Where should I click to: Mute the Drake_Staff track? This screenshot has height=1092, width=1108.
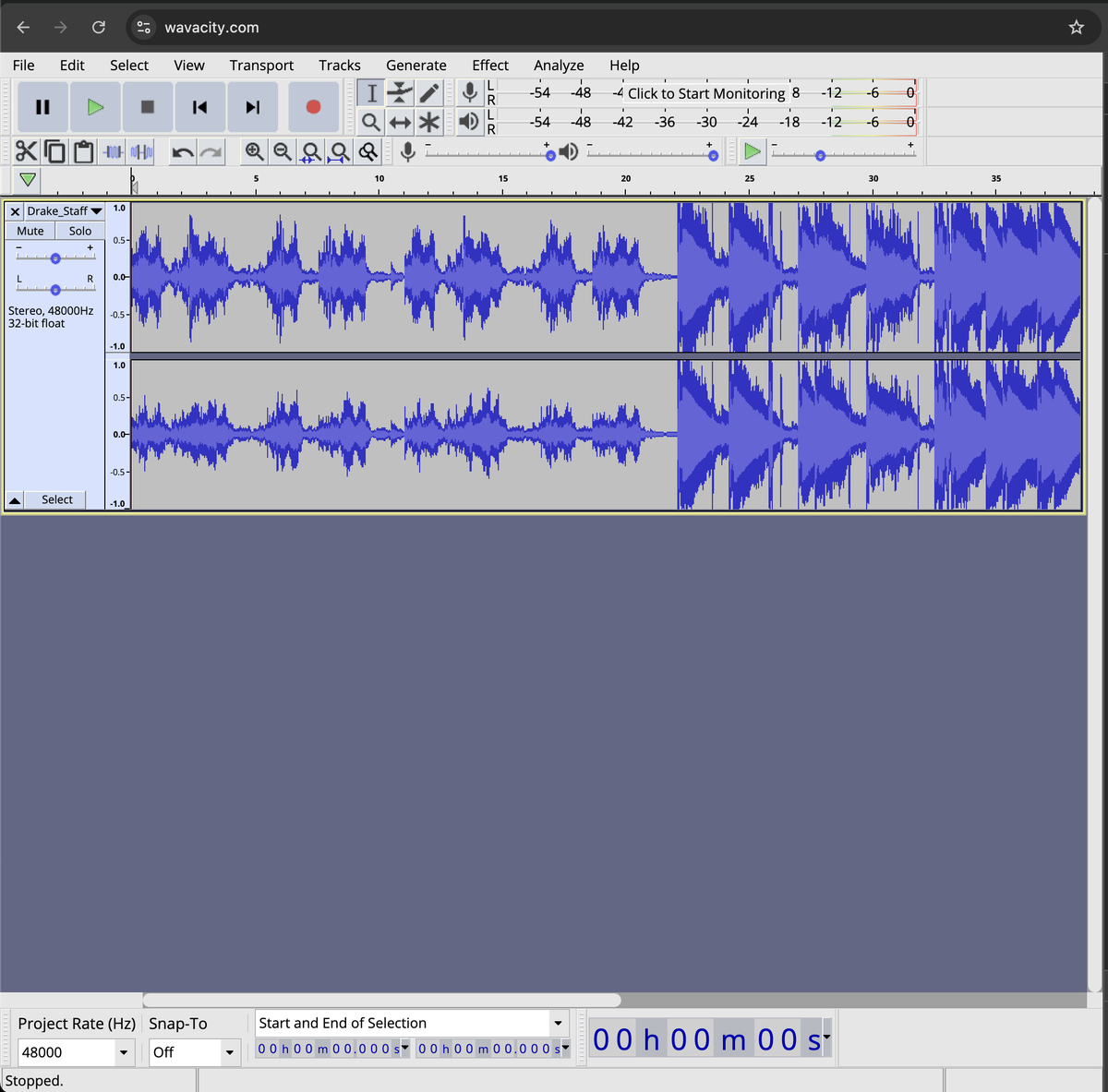coord(30,231)
